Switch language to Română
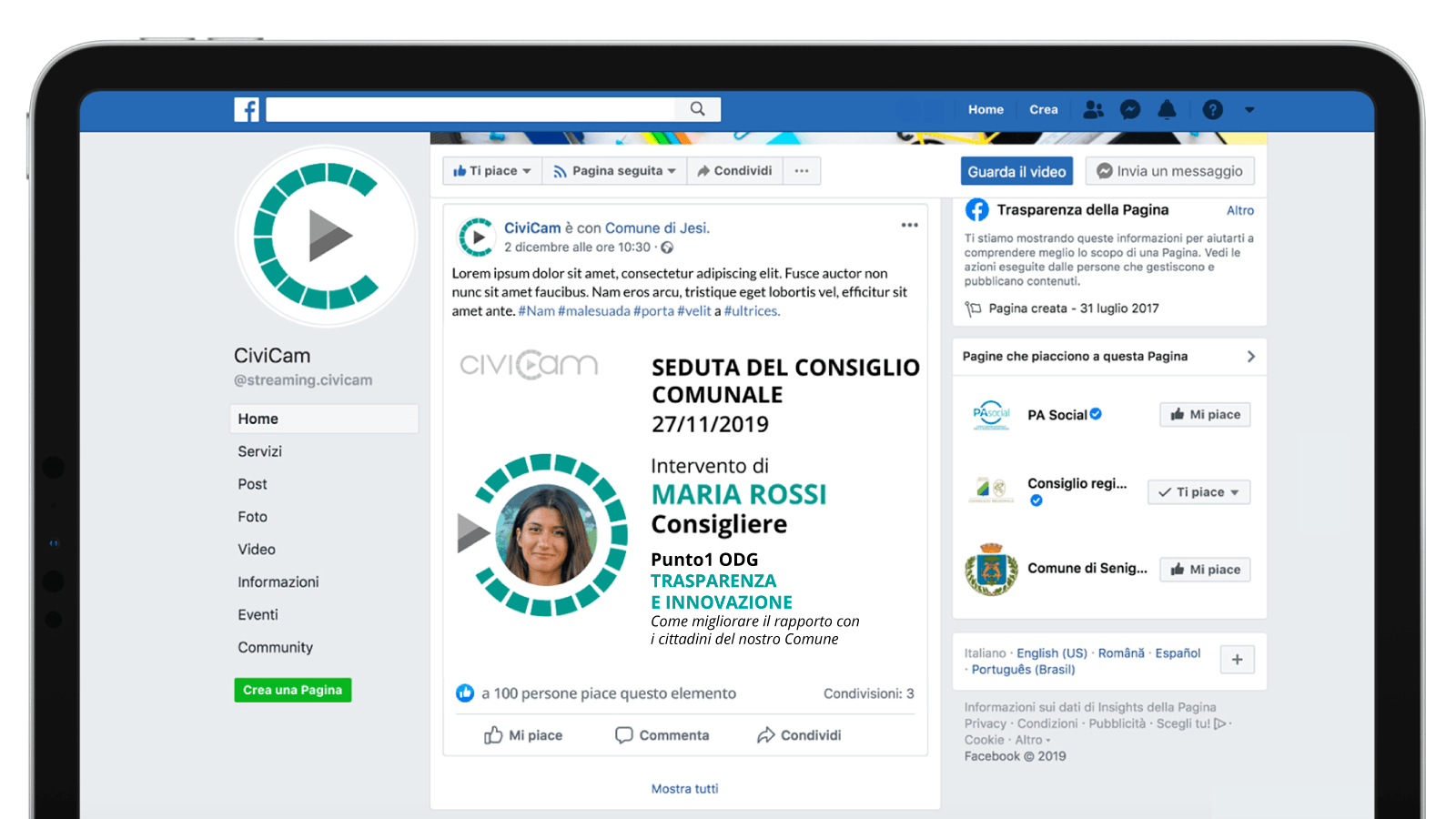Viewport: 1456px width, 819px height. [1121, 653]
